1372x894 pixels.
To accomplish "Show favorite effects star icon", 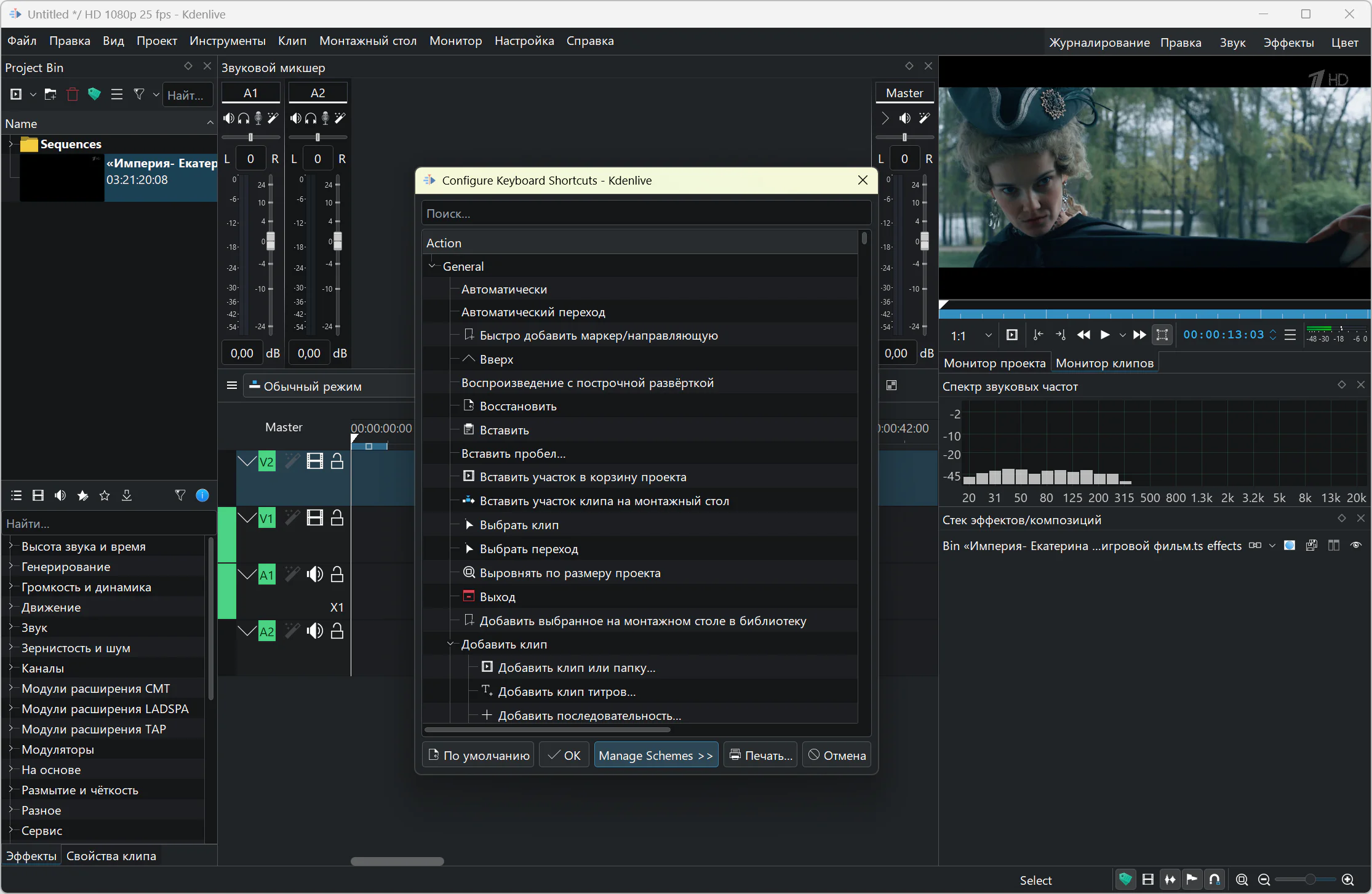I will pos(105,496).
